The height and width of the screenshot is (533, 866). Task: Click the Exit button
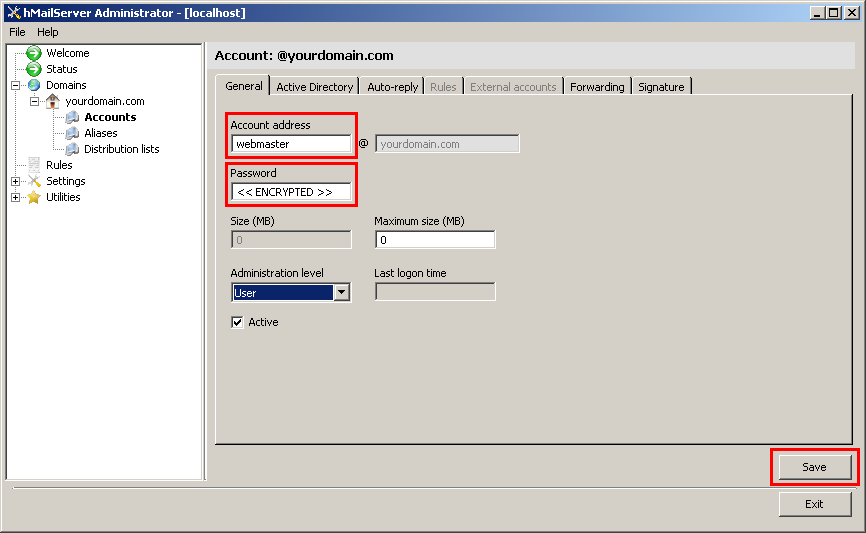(x=815, y=504)
